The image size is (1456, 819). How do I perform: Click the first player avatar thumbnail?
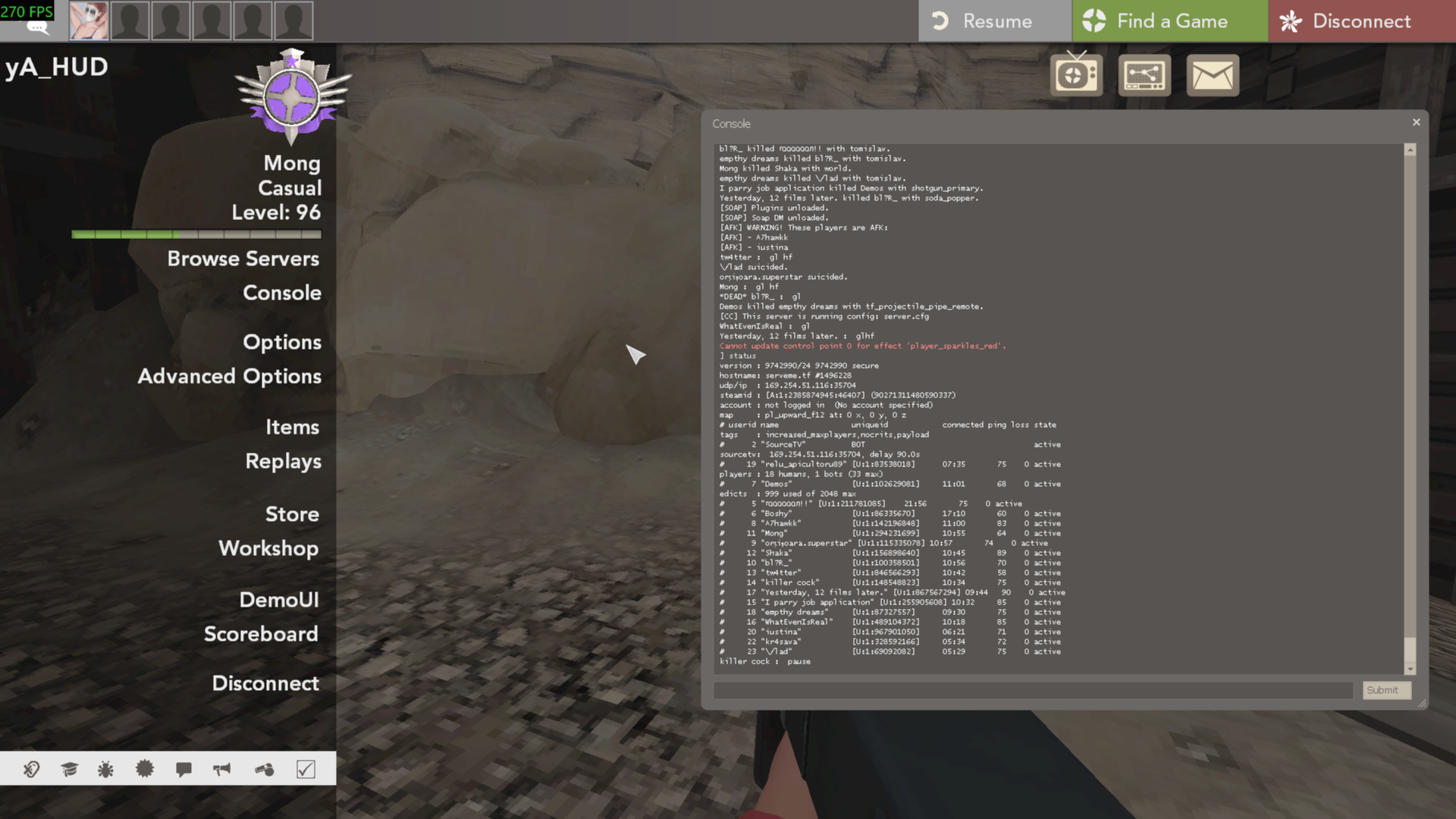89,20
